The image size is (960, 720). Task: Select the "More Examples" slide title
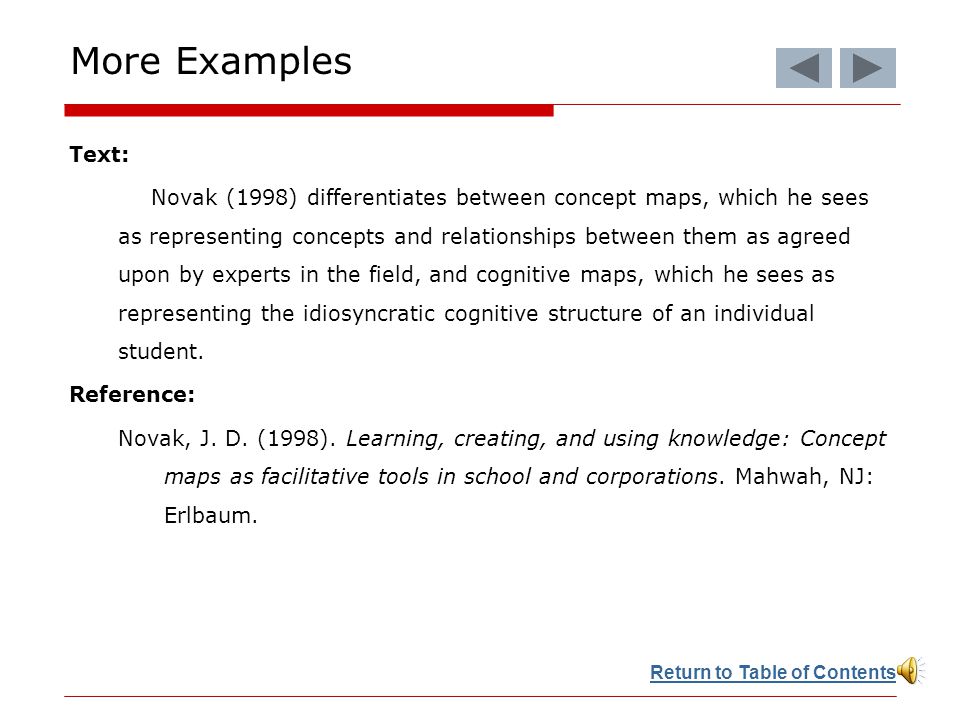211,61
